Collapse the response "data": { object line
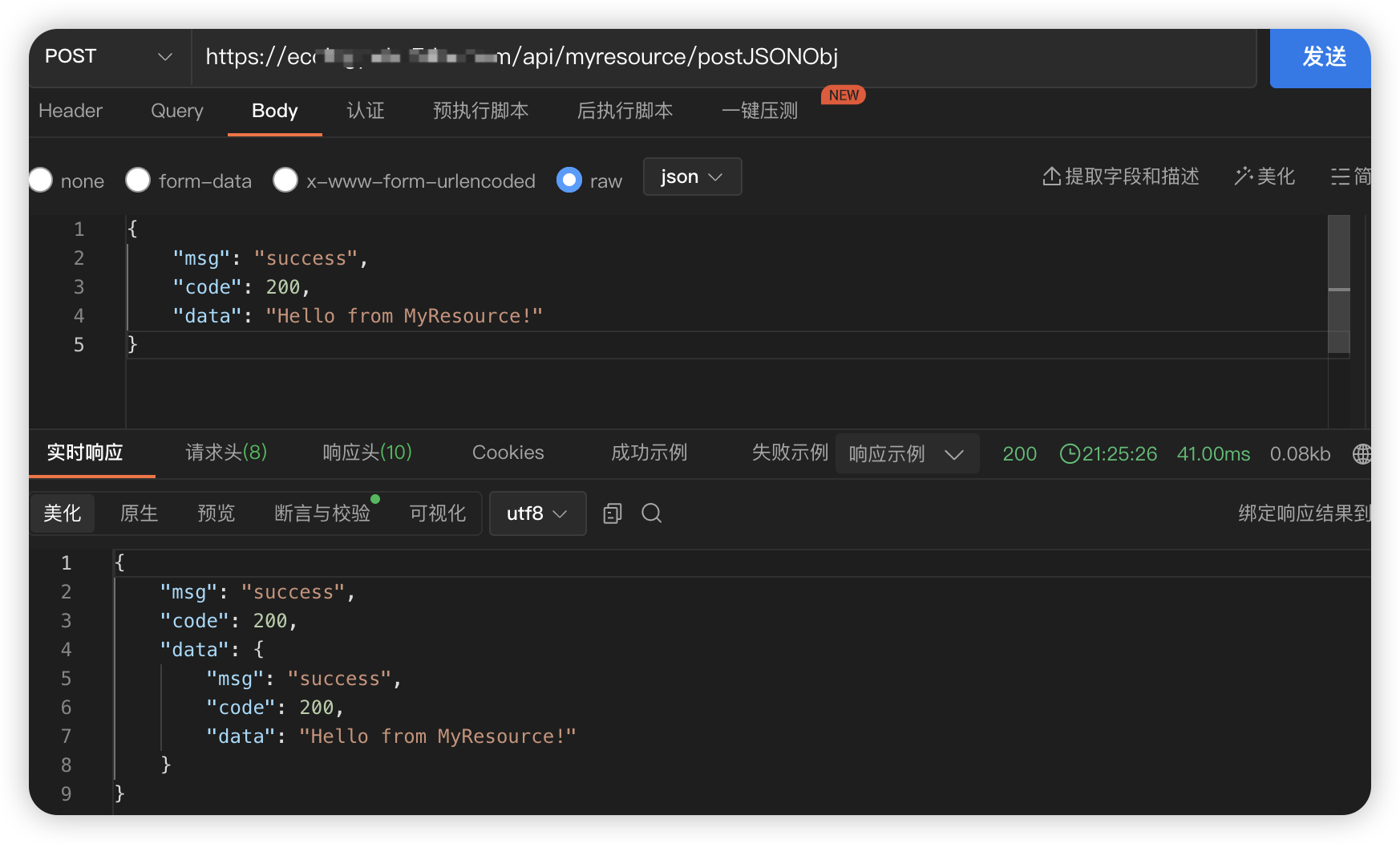This screenshot has width=1400, height=844. pos(212,650)
